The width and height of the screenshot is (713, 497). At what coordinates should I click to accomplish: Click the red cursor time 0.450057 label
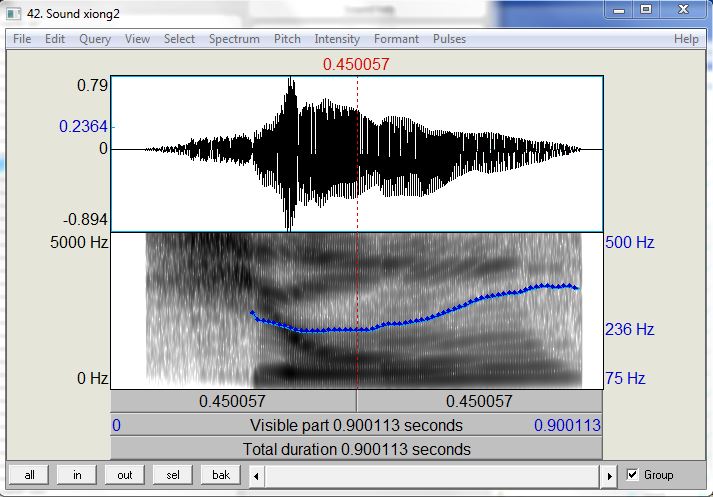tap(356, 64)
